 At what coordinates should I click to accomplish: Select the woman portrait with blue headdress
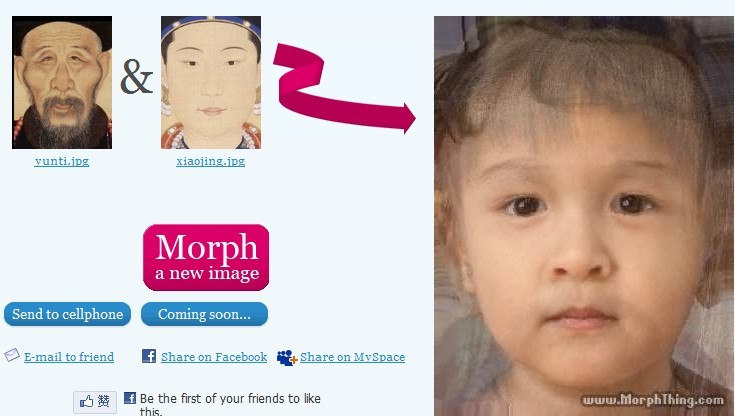(x=211, y=83)
